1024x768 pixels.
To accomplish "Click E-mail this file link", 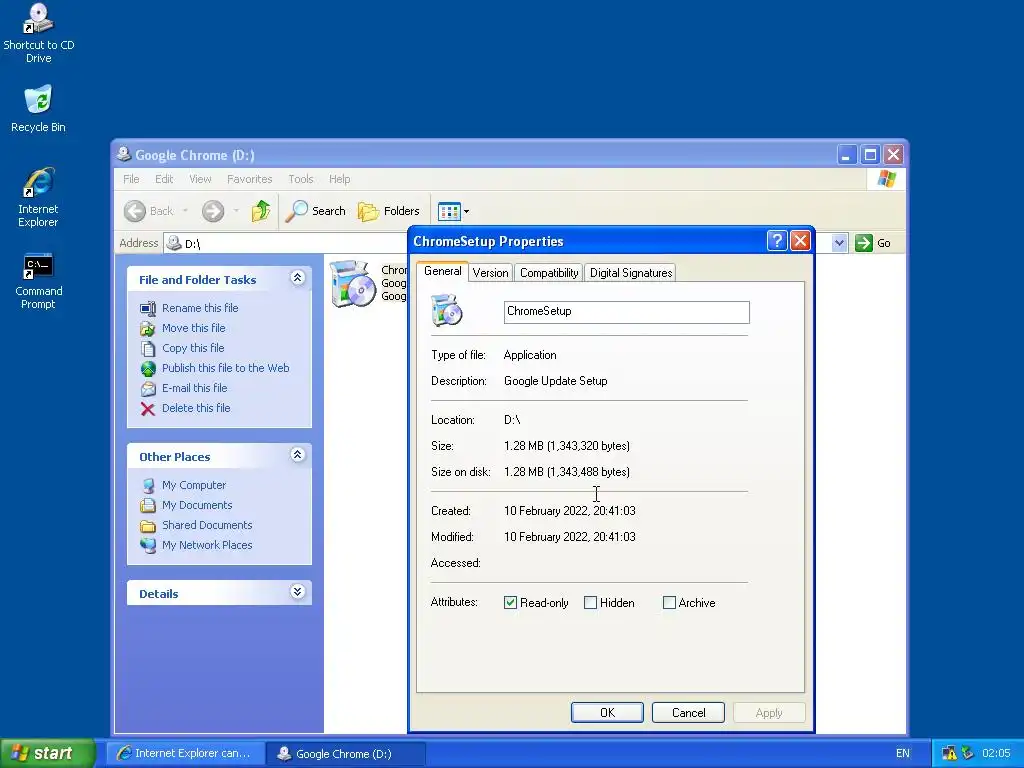I will pos(195,388).
